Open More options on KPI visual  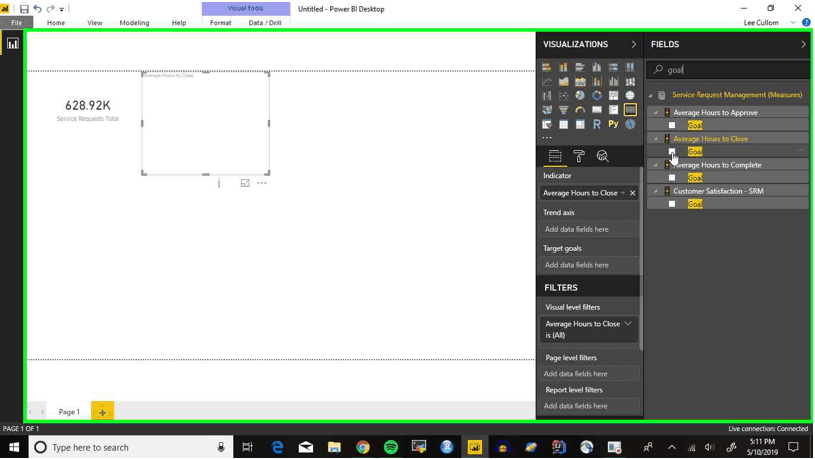[261, 183]
